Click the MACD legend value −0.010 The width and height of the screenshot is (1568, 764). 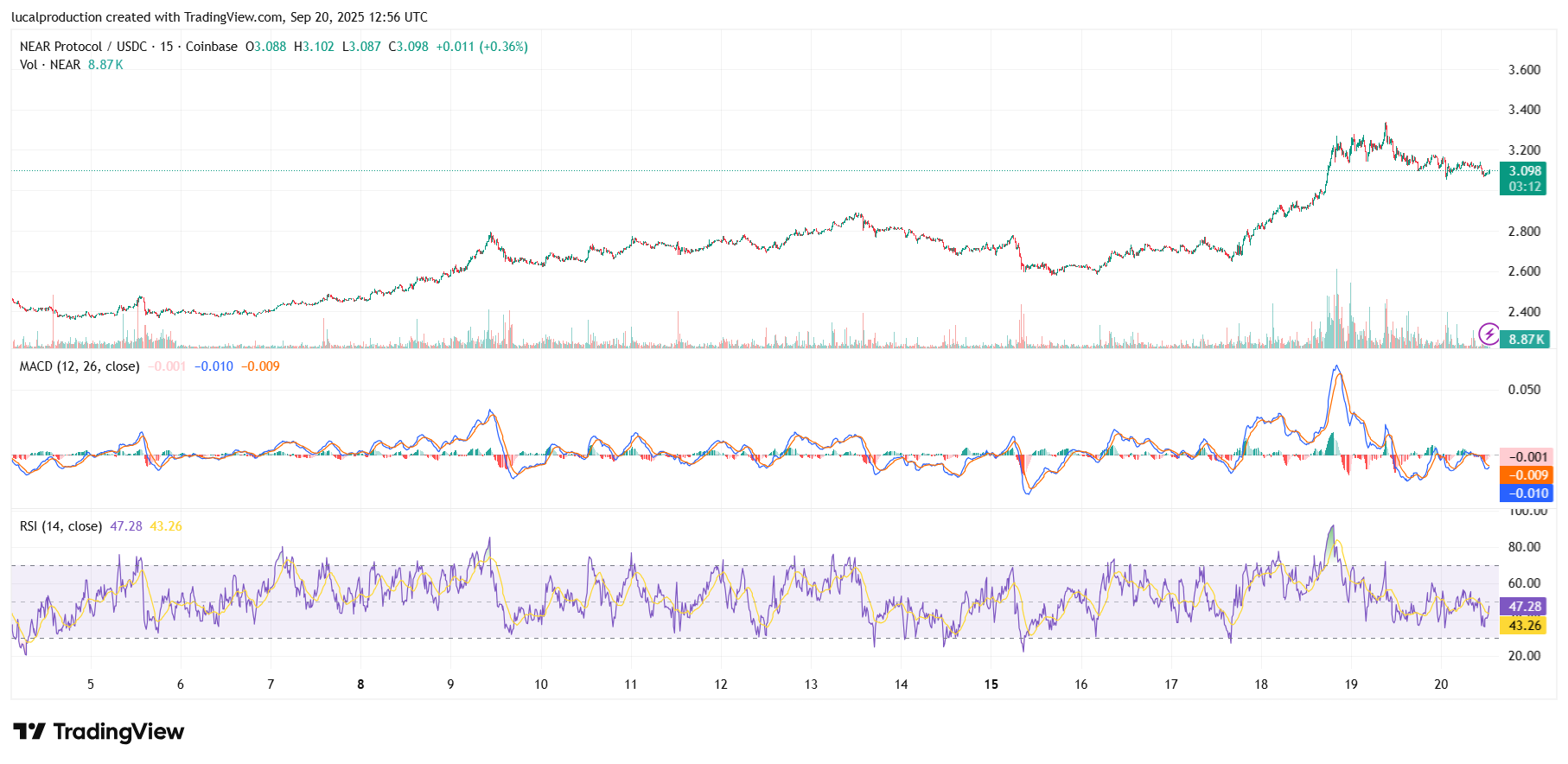(214, 366)
